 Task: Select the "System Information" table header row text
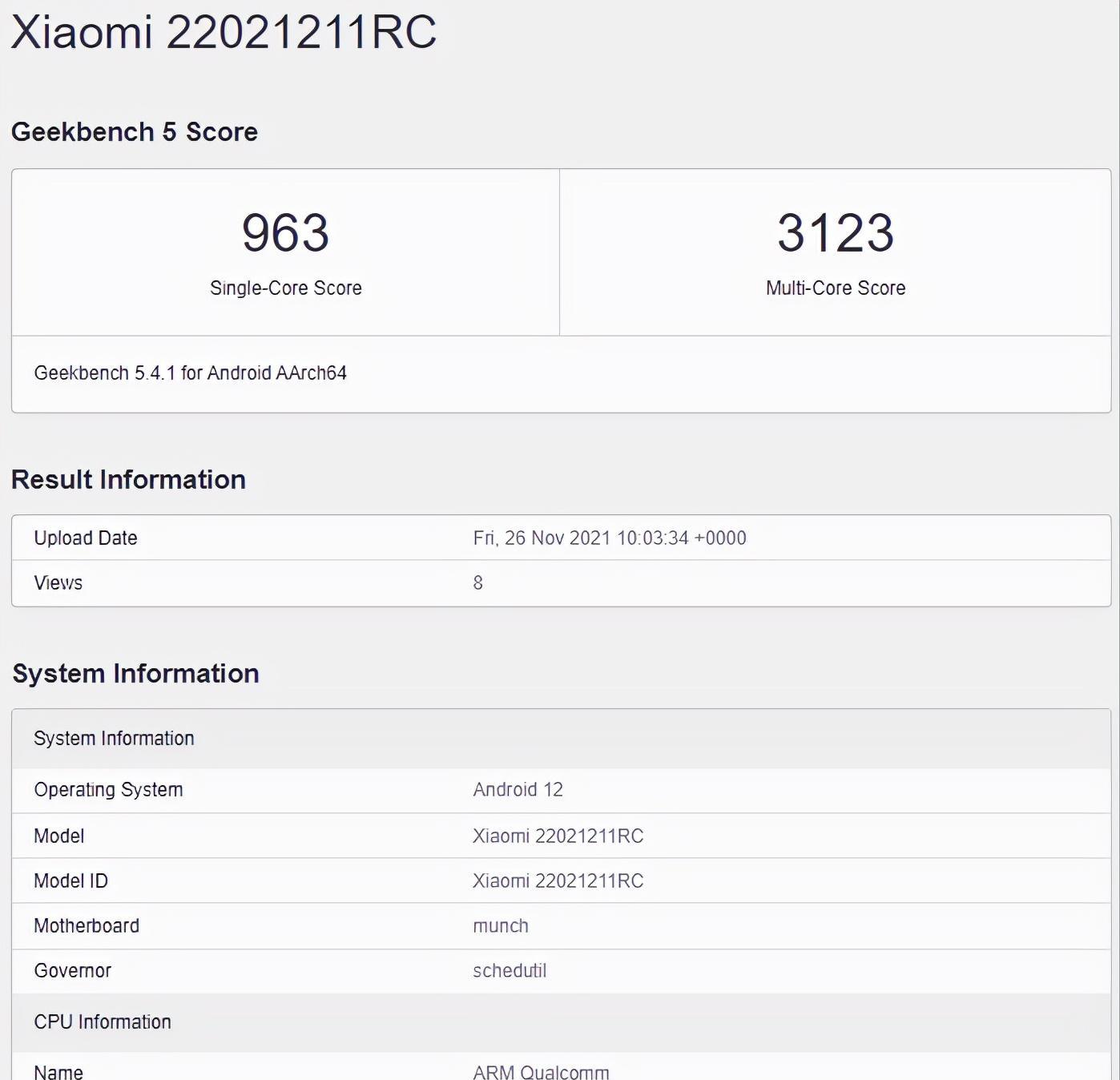(114, 738)
